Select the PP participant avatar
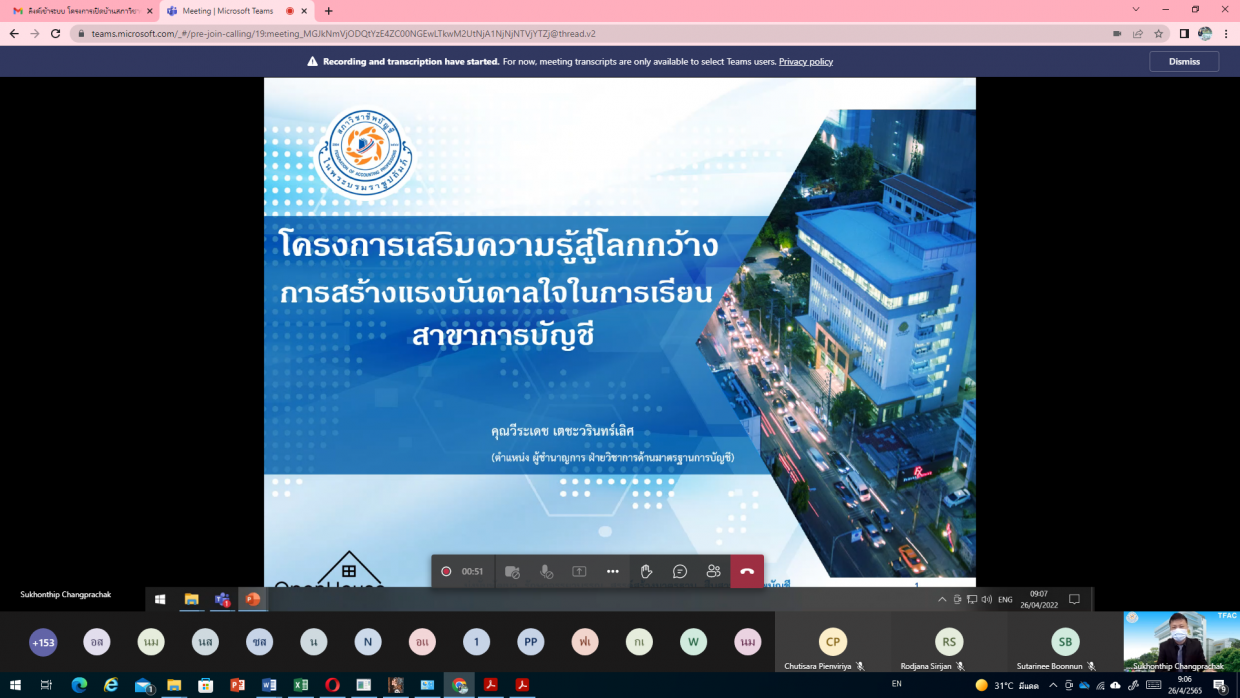Image resolution: width=1240 pixels, height=698 pixels. click(531, 642)
